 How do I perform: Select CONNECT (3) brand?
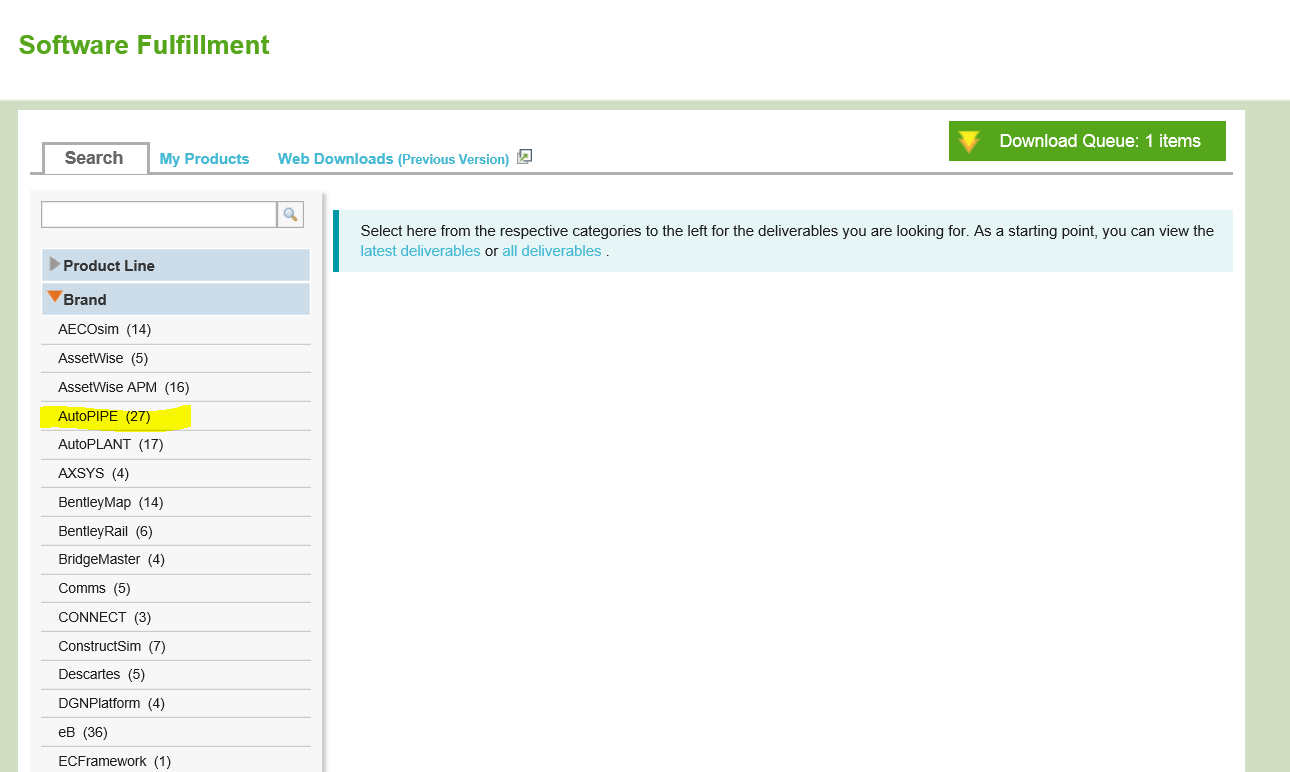tap(105, 617)
